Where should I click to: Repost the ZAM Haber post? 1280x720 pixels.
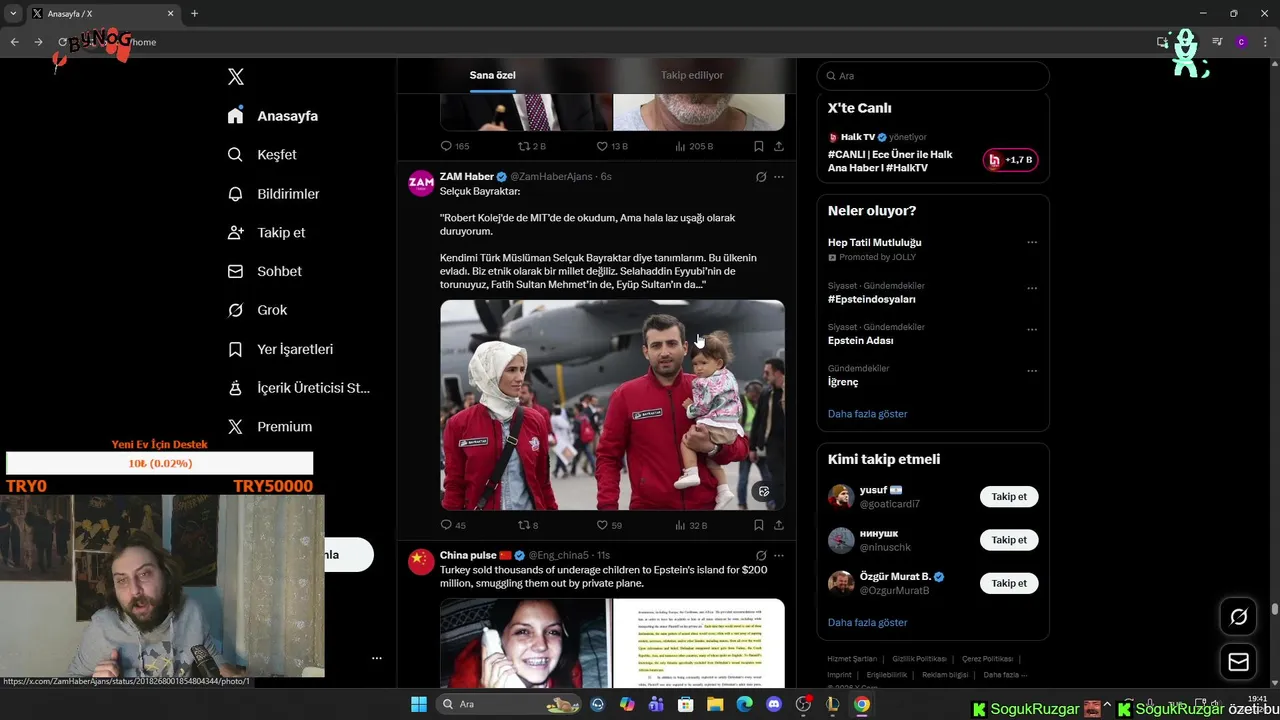point(528,525)
